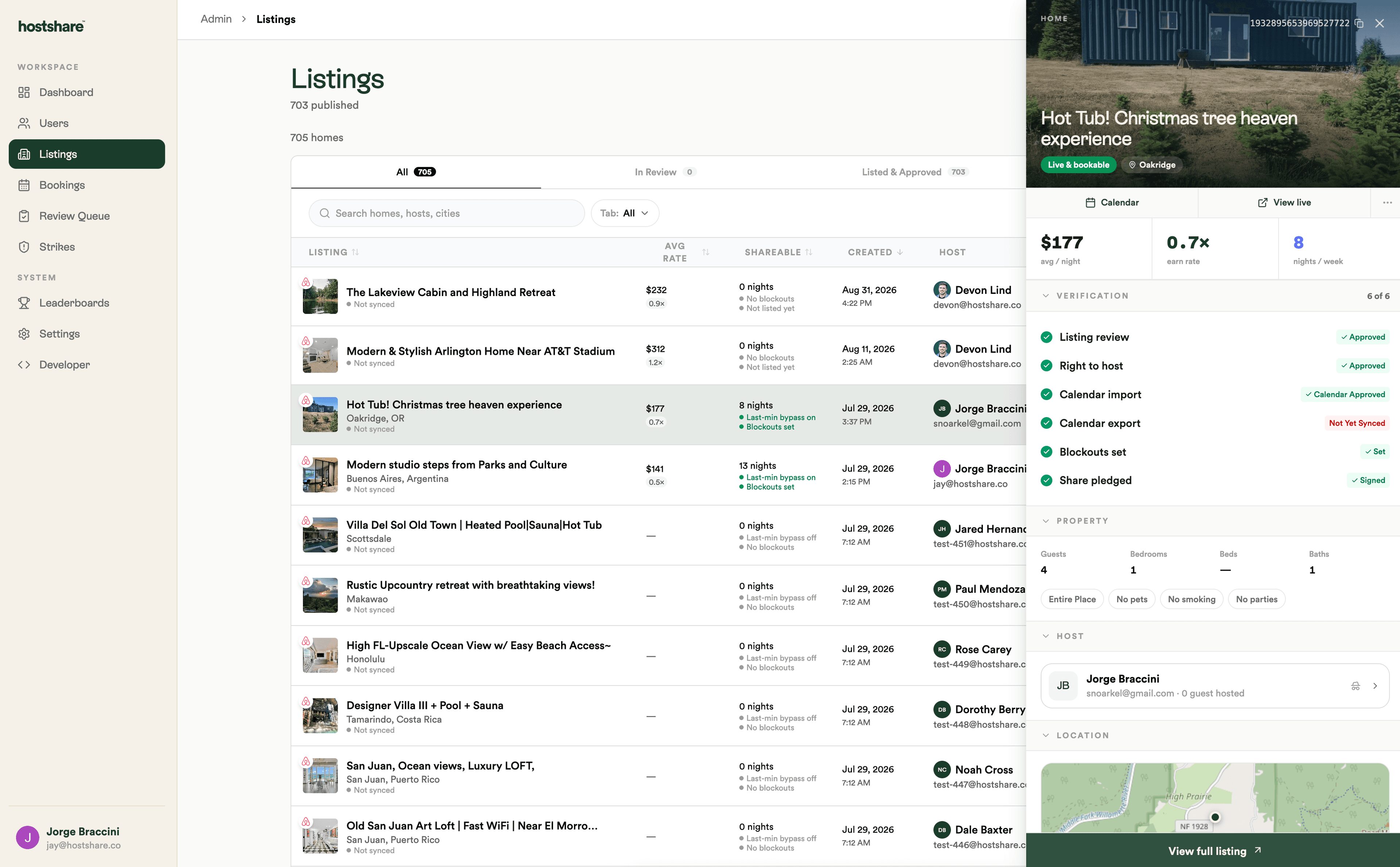Click the impersonate icon on host card
The image size is (1400, 867).
point(1355,686)
